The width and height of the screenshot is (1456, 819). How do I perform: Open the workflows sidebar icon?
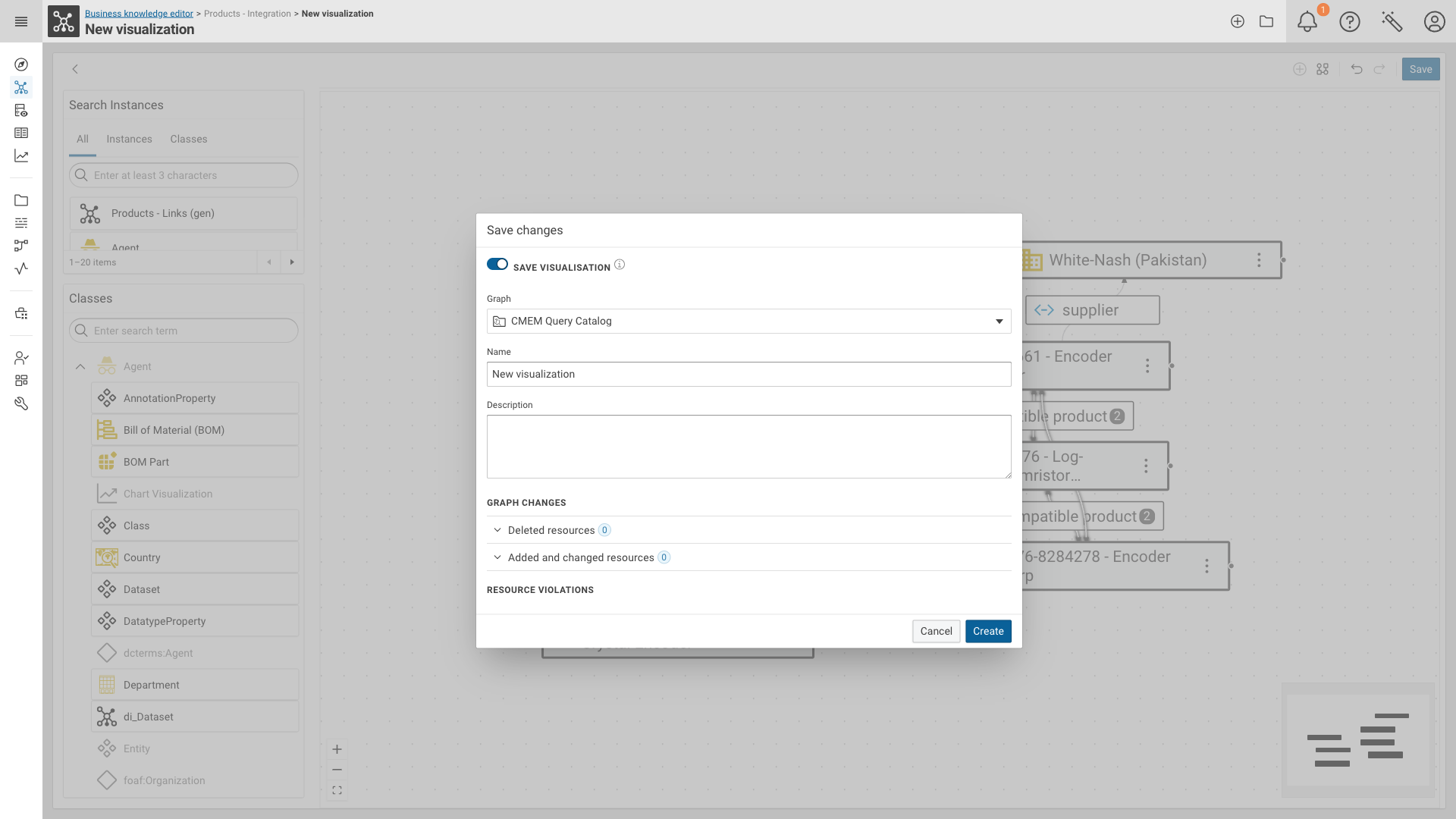pyautogui.click(x=21, y=246)
